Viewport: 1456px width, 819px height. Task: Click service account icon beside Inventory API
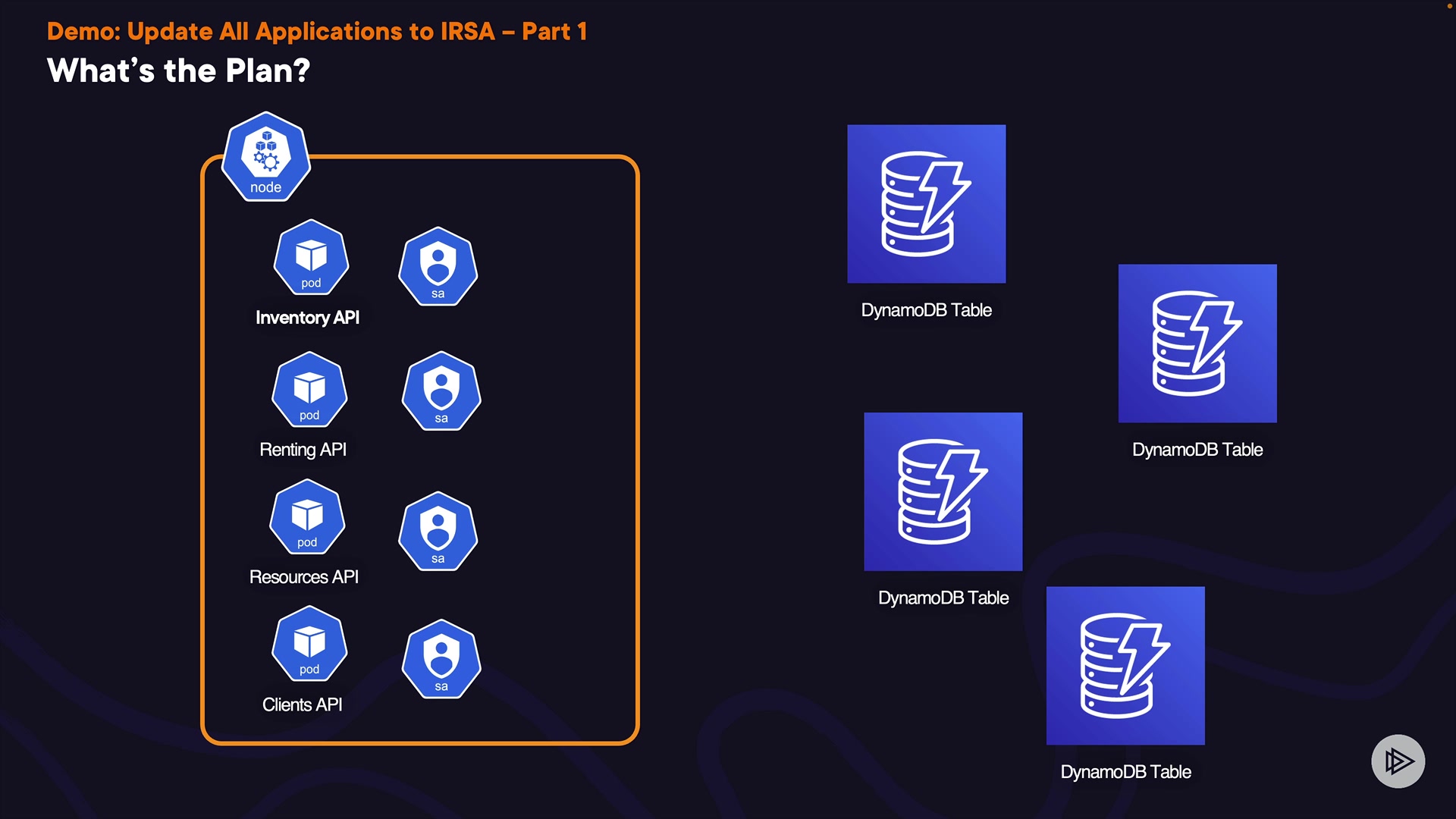click(x=438, y=266)
